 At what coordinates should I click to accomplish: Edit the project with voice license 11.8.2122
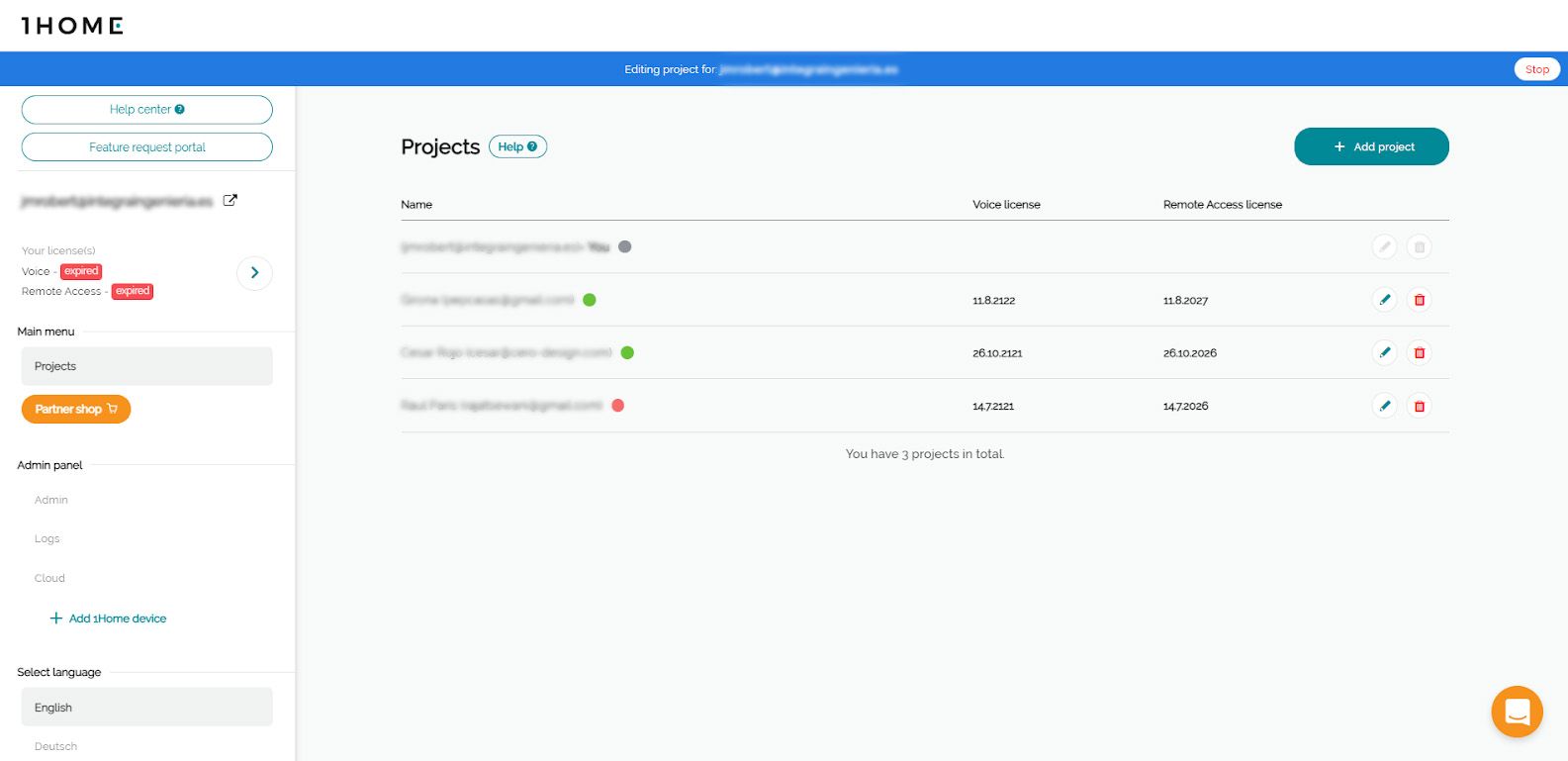(1384, 300)
